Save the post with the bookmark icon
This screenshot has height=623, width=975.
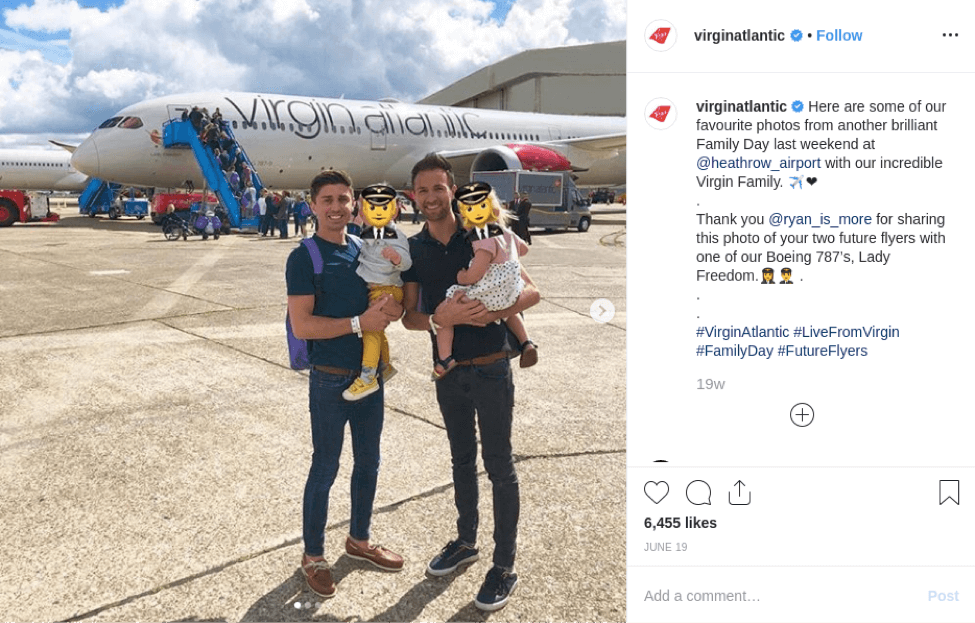click(x=949, y=492)
